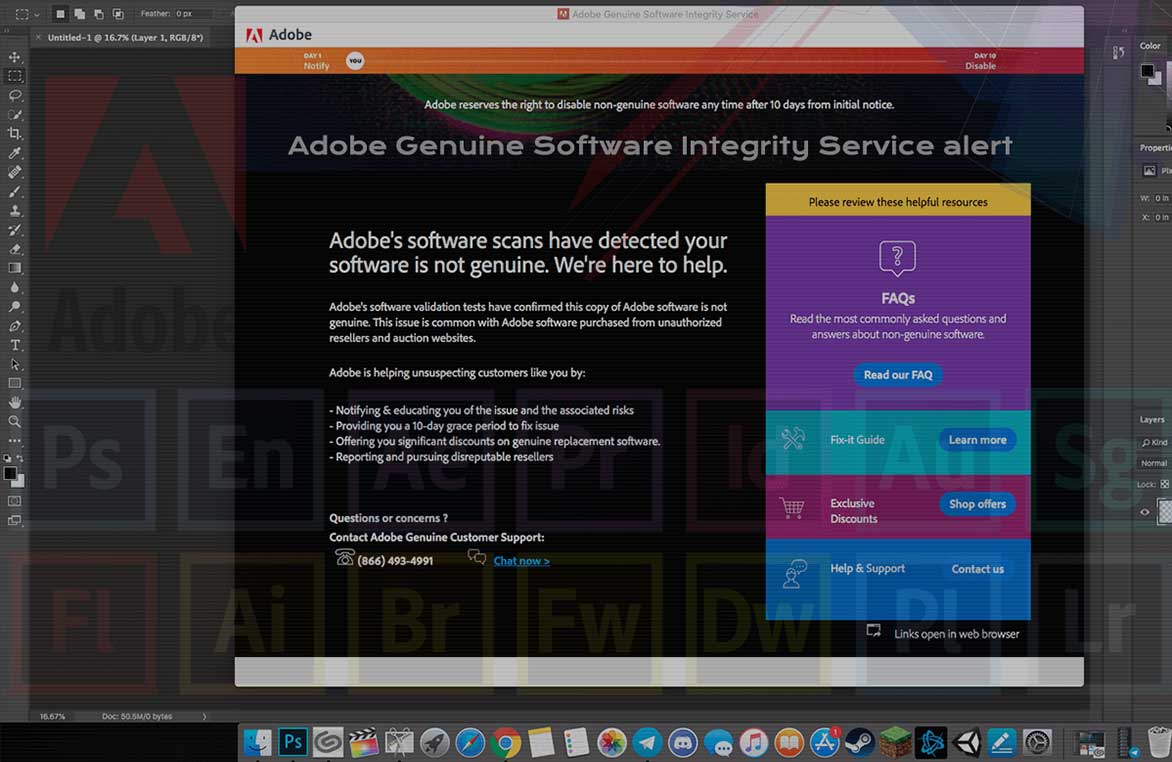Click the (866) 493-4991 phone number
The width and height of the screenshot is (1172, 762).
(395, 561)
